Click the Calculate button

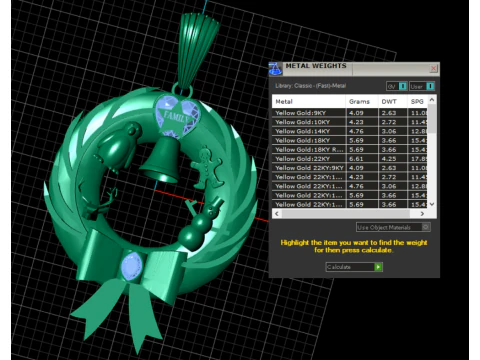[x=354, y=267]
